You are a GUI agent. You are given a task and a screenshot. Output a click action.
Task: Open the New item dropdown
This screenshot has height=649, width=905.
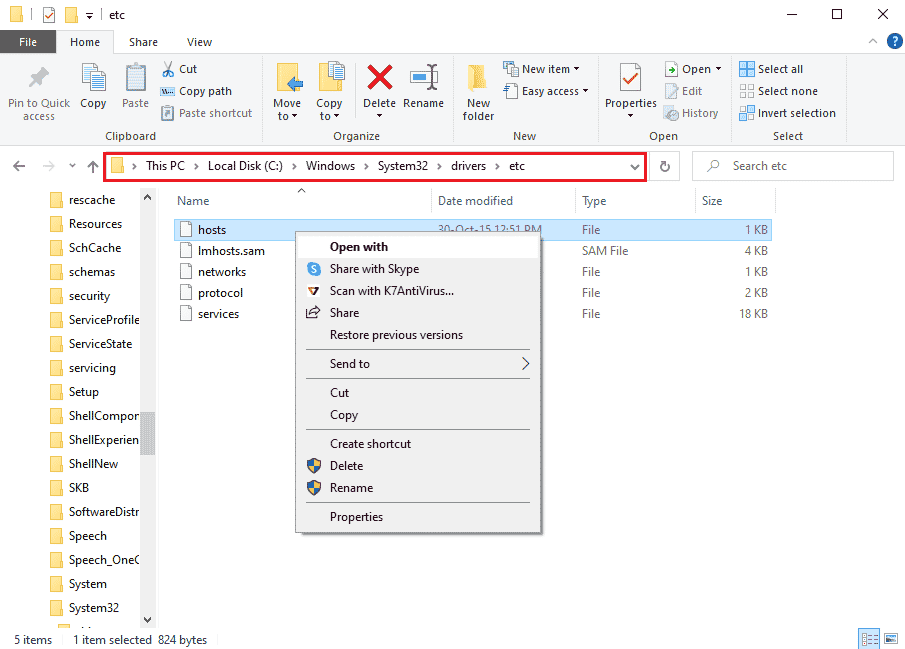(541, 69)
